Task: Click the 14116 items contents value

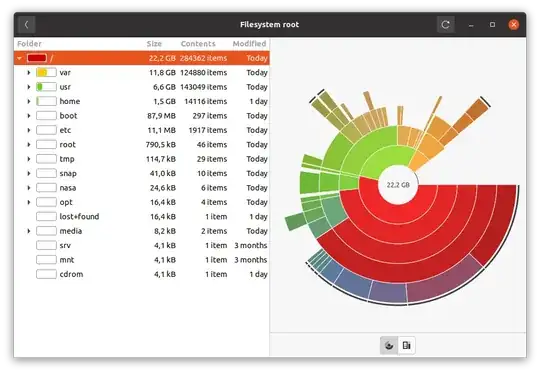Action: point(206,102)
